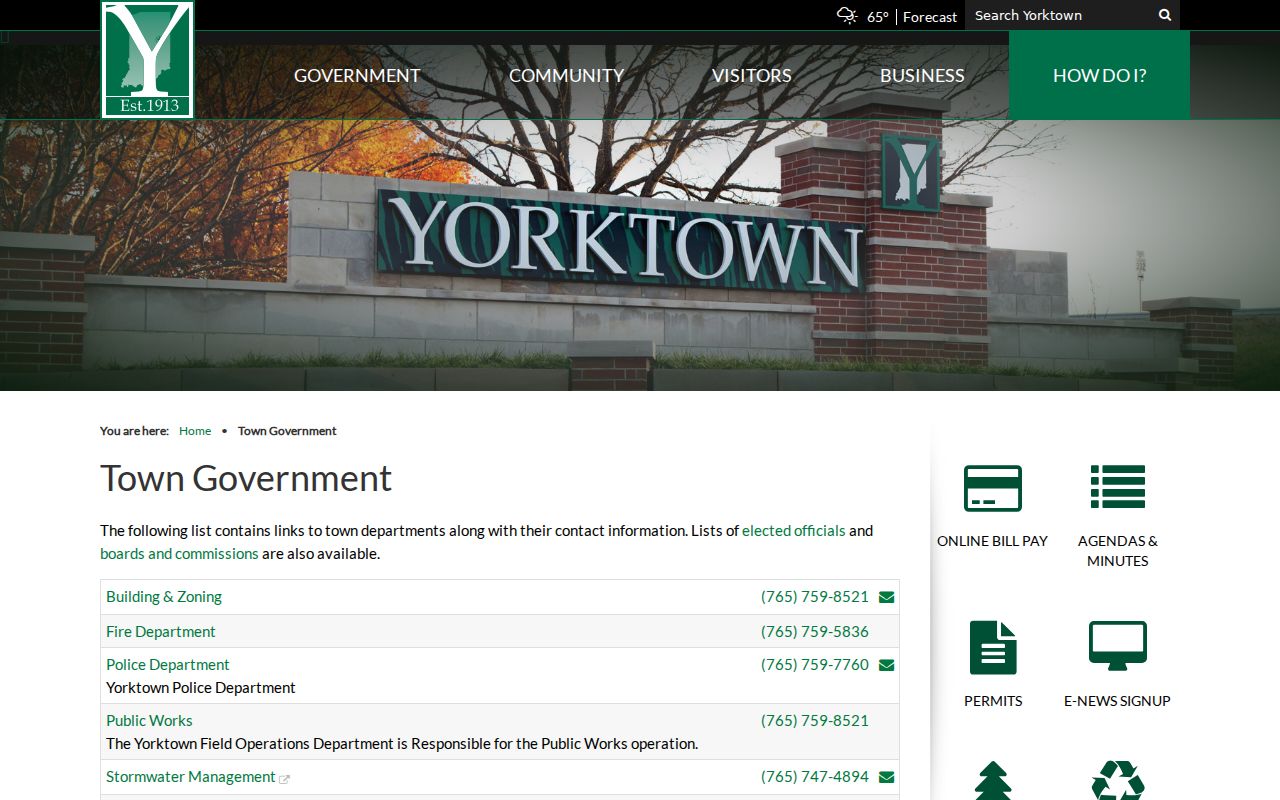Click Agendas & Minutes label text
This screenshot has height=800, width=1280.
tap(1118, 551)
